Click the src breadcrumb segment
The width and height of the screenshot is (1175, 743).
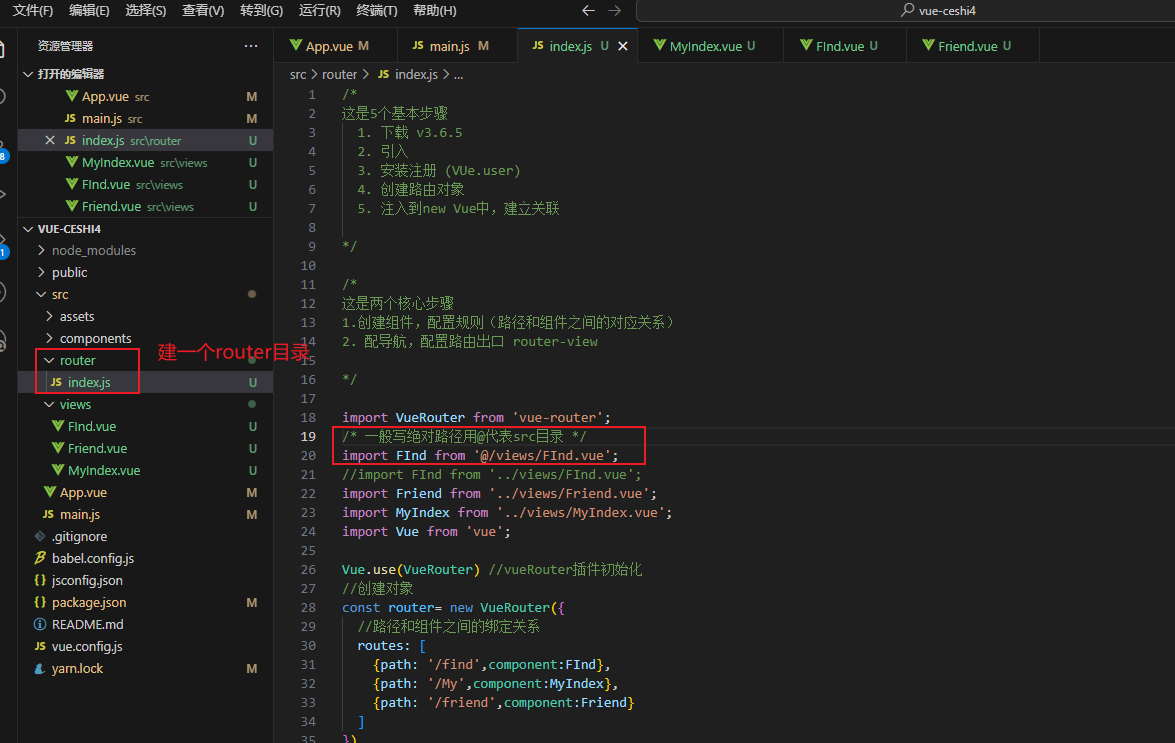click(x=298, y=74)
